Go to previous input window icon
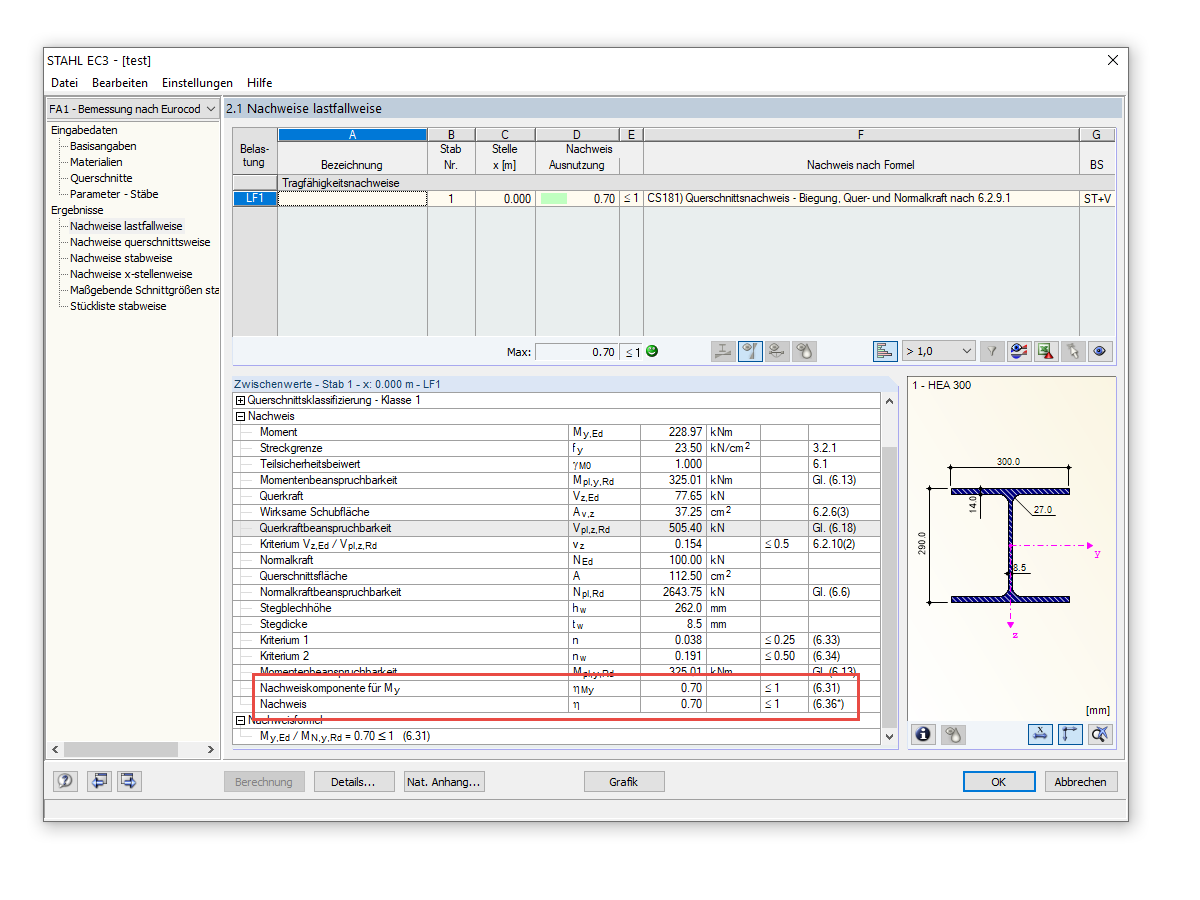Viewport: 1200px width, 900px height. tap(98, 782)
